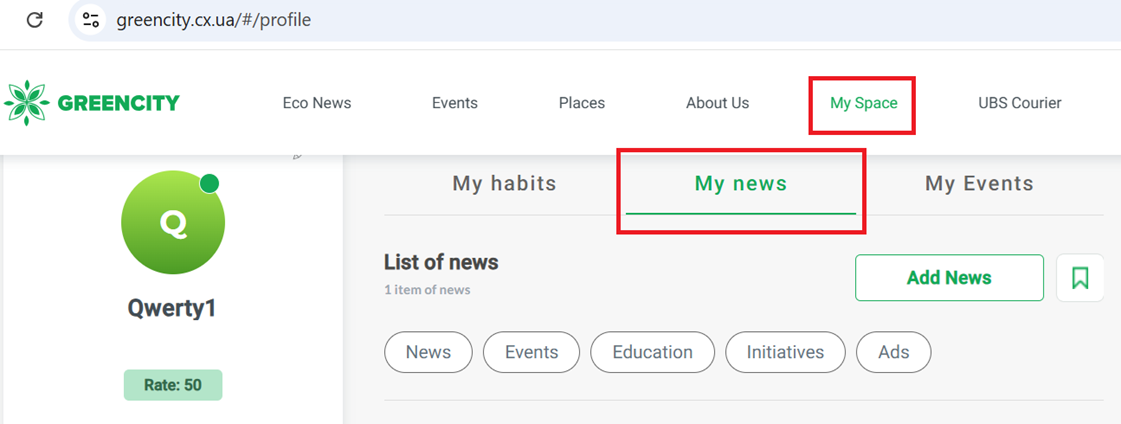Open Eco News in the top navigation

pyautogui.click(x=317, y=103)
